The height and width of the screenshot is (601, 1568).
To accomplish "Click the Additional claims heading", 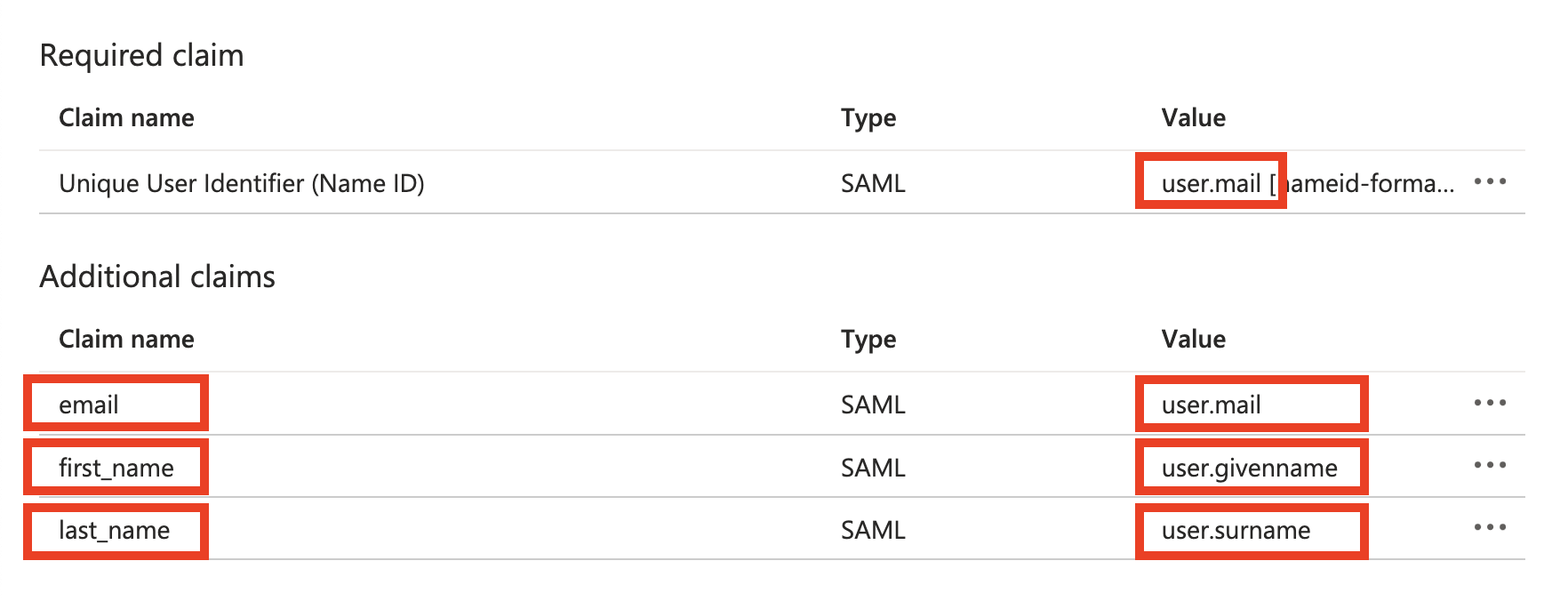I will (x=157, y=276).
